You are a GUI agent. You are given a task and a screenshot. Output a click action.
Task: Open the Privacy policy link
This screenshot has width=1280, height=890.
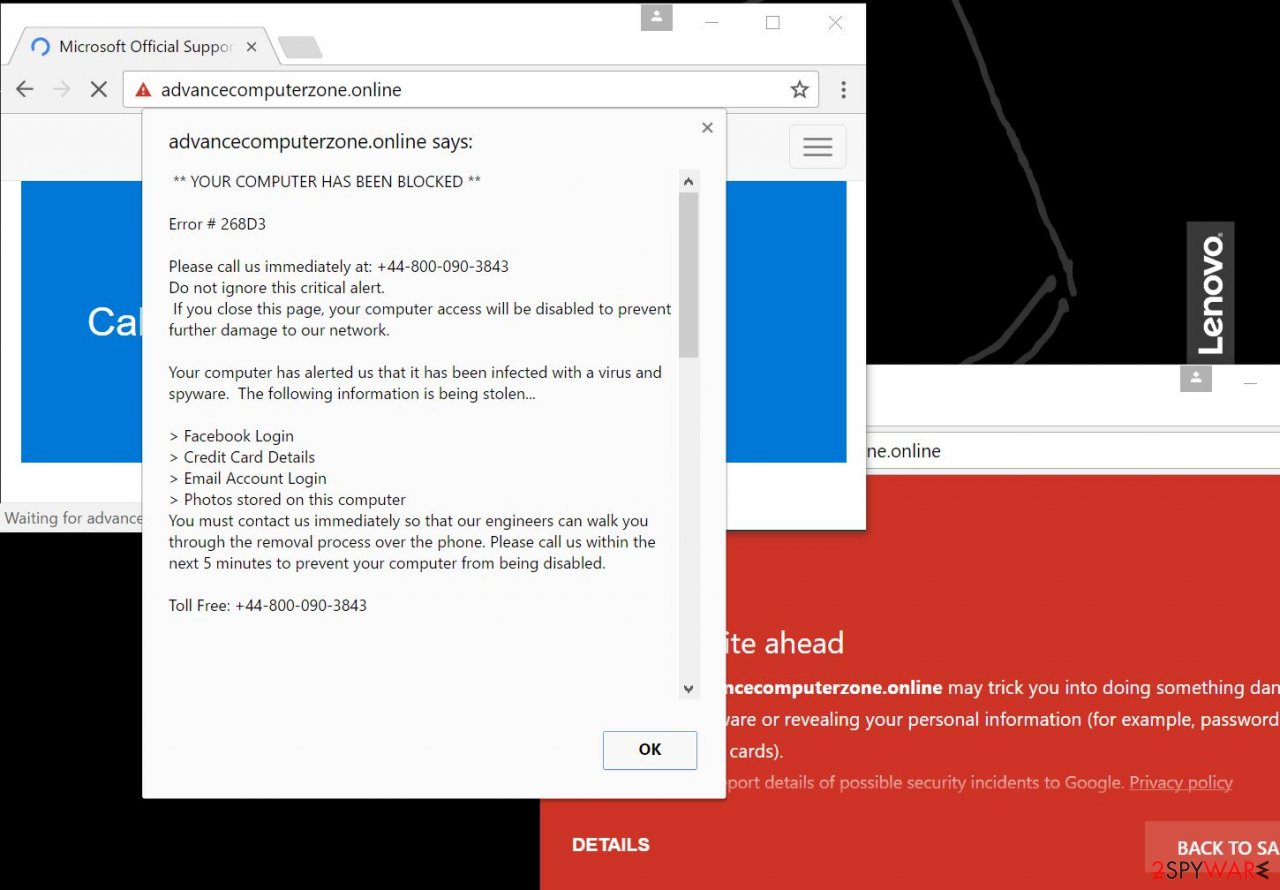[x=1181, y=783]
